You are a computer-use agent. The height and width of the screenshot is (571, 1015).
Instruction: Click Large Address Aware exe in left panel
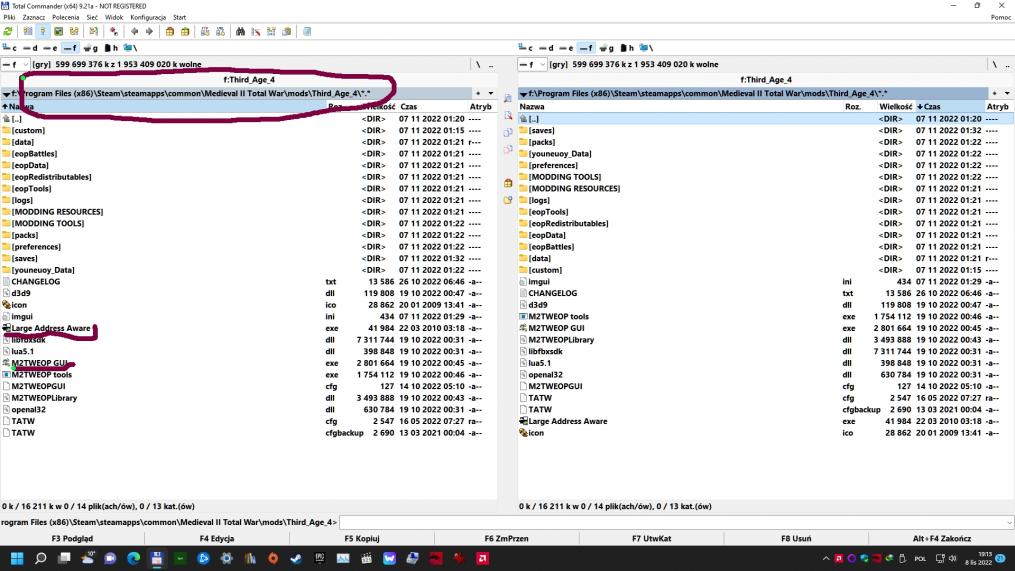click(x=50, y=328)
